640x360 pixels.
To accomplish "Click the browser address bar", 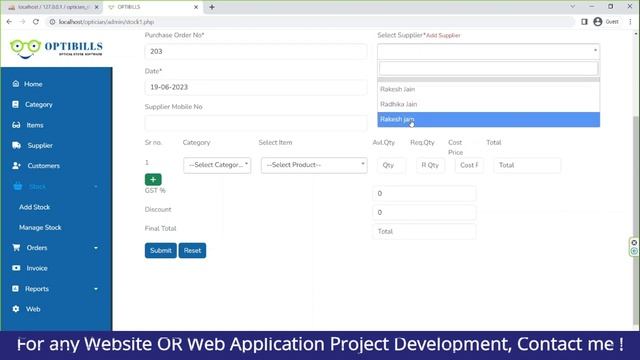I will point(310,22).
